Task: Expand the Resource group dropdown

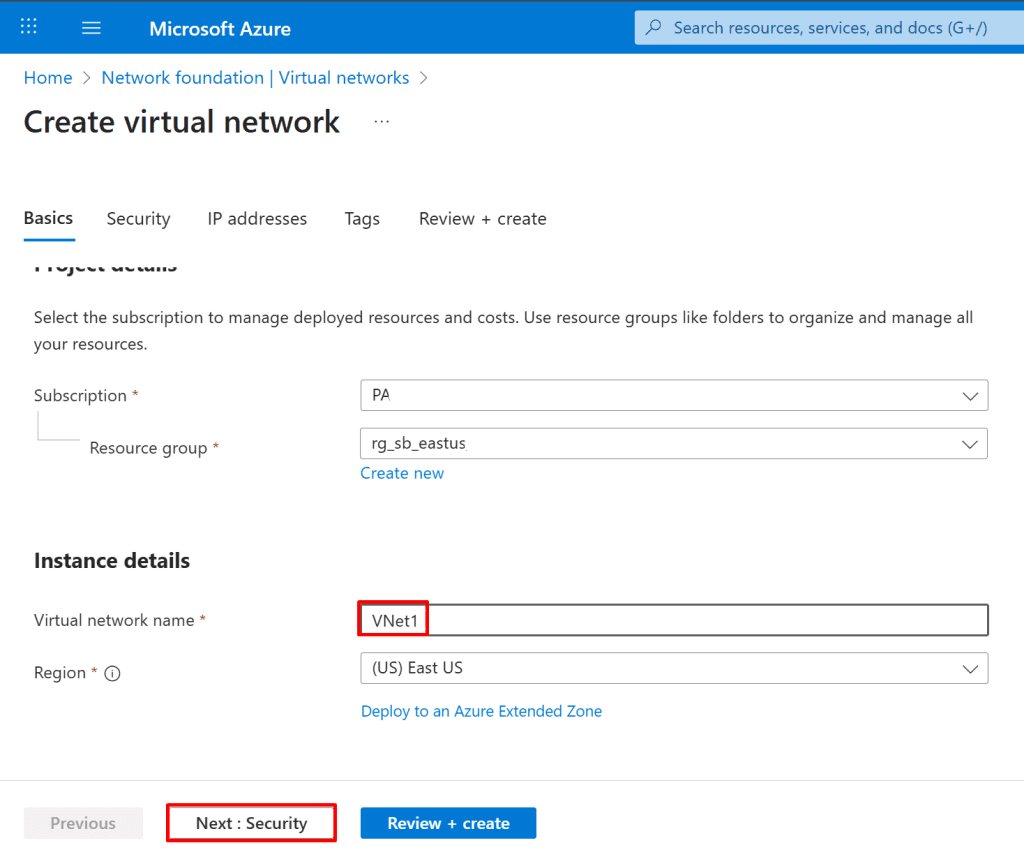Action: coord(673,443)
